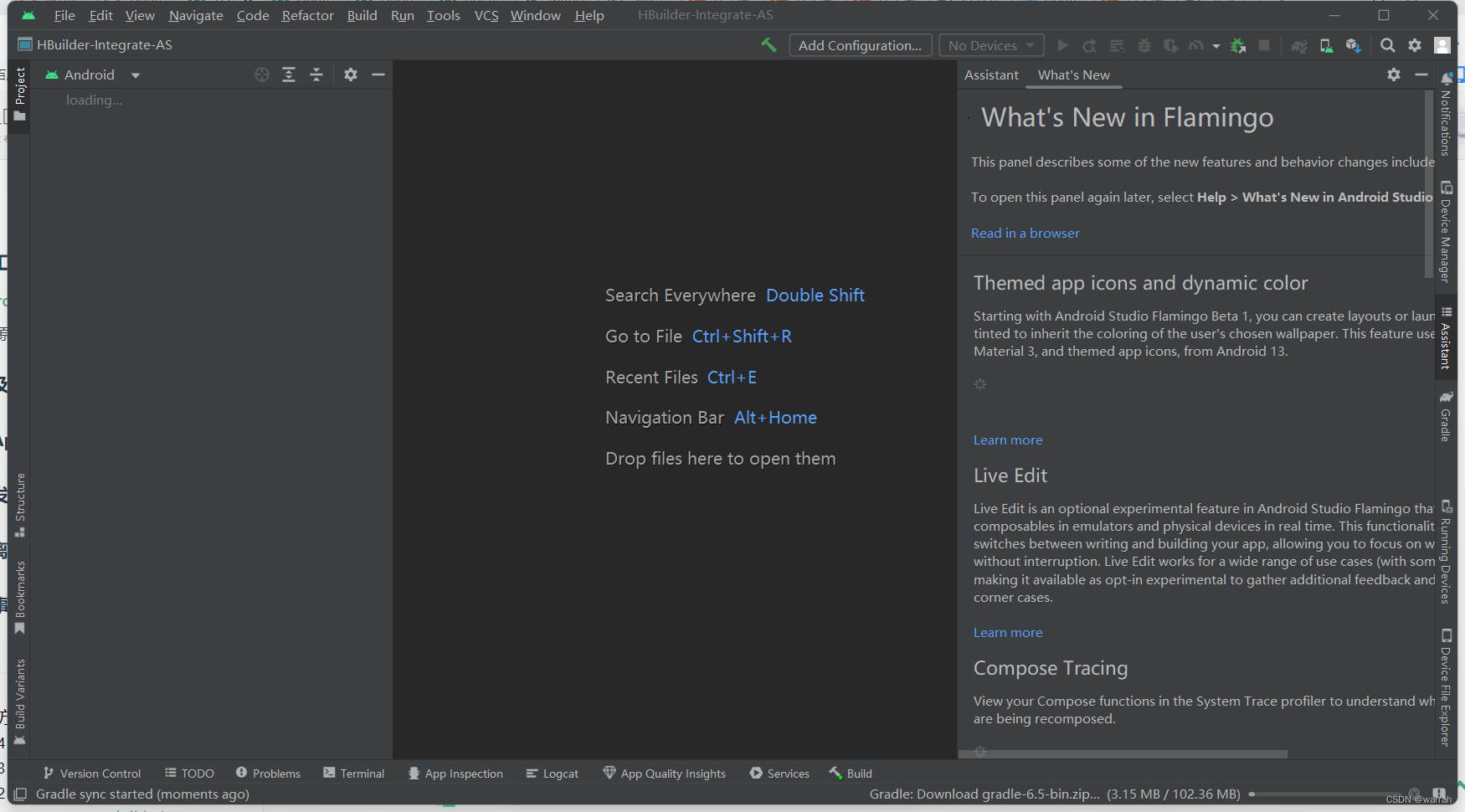Open IDE settings gear in main toolbar
Screen dimensions: 1465x812
click(x=1415, y=45)
